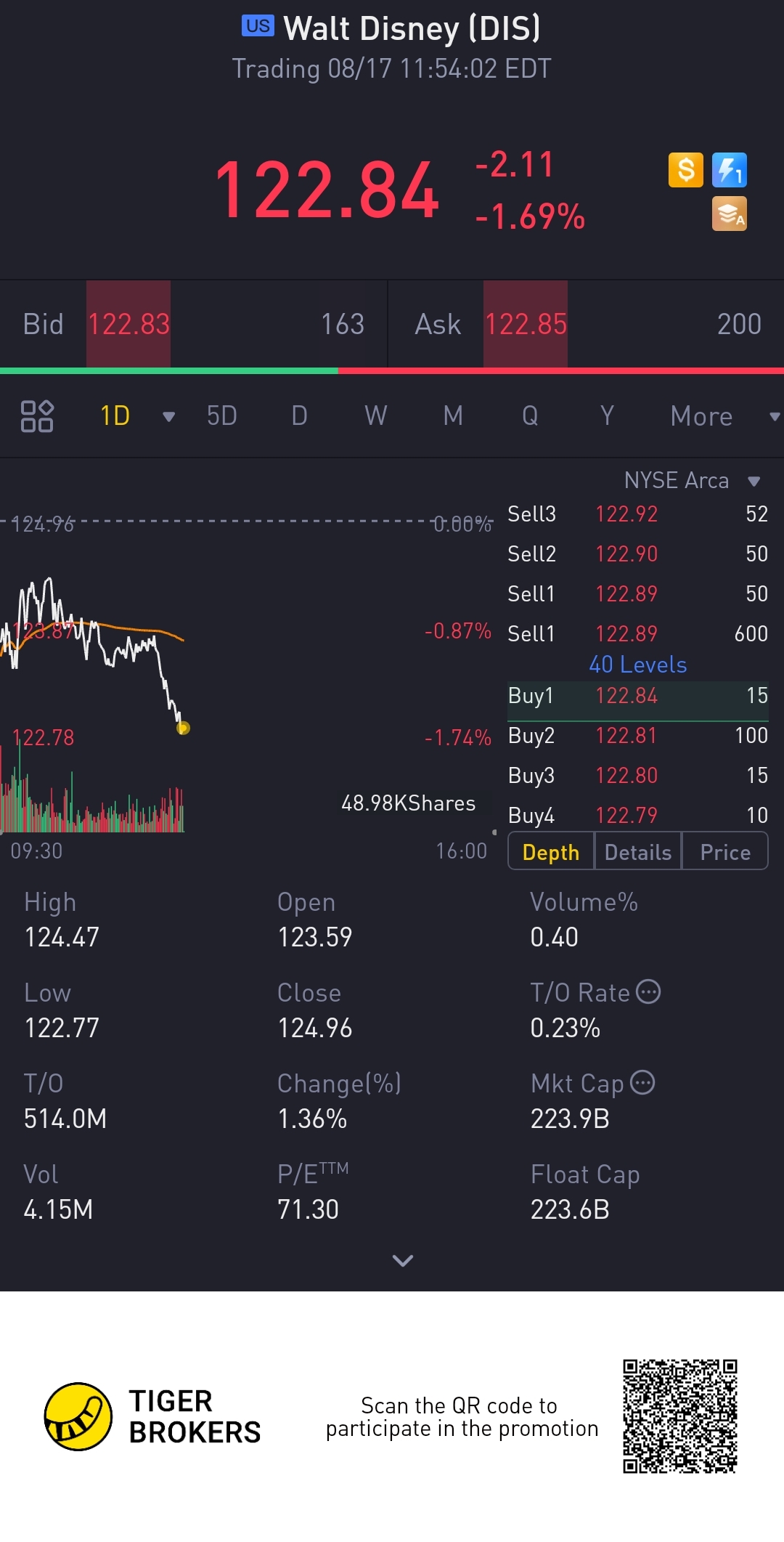This screenshot has height=1542, width=784.
Task: Tap the Change(%) value 1.36%
Action: [312, 1119]
